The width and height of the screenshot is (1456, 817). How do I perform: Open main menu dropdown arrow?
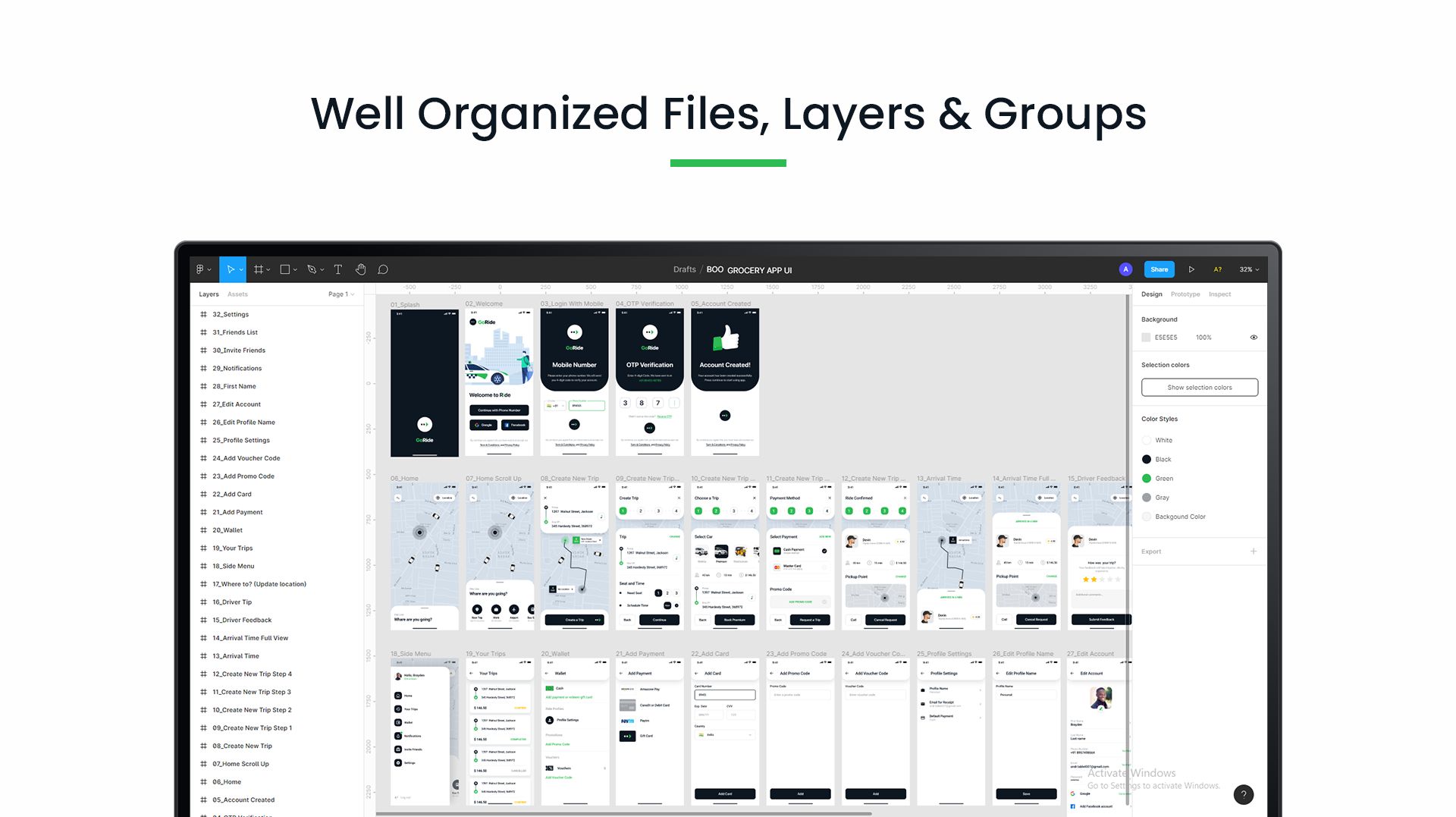(209, 270)
